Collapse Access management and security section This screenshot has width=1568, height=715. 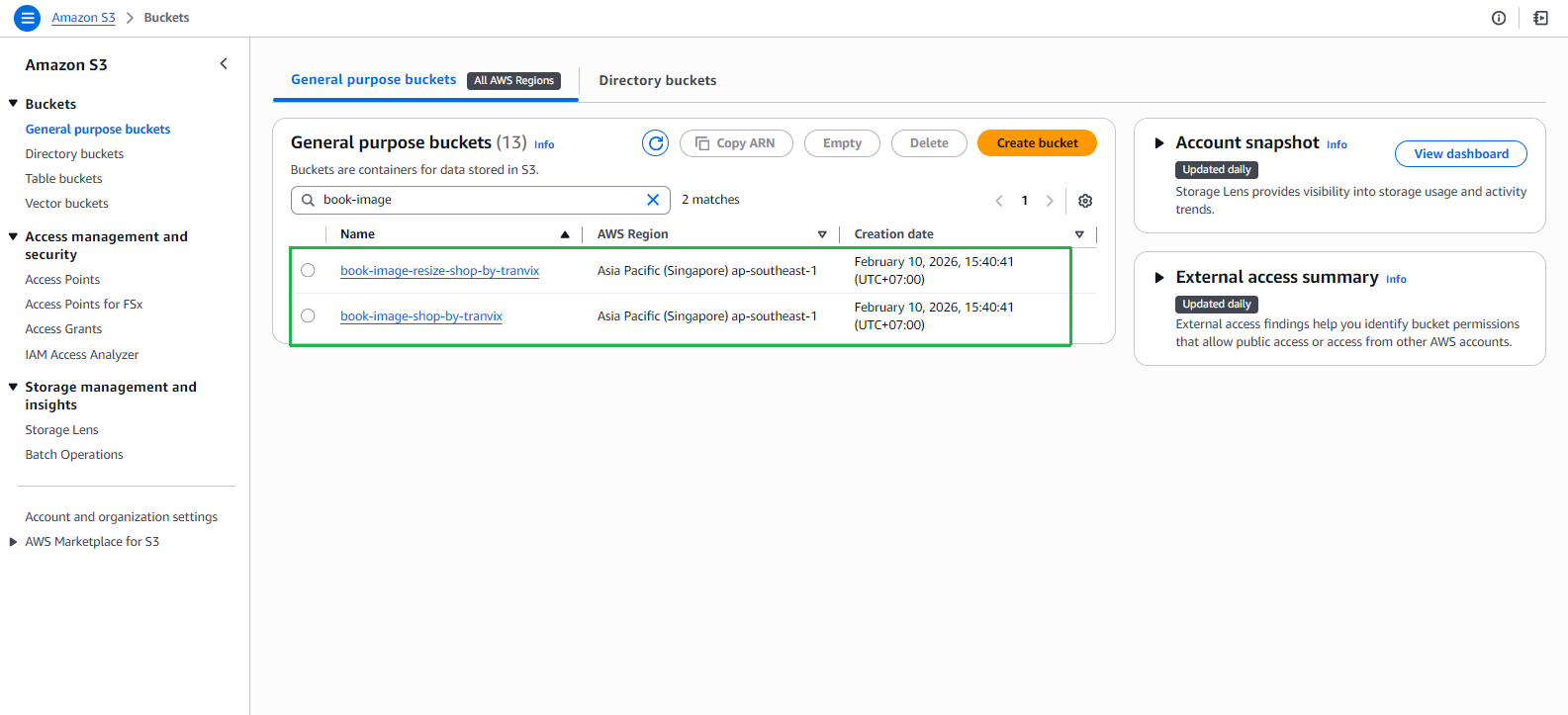[13, 236]
